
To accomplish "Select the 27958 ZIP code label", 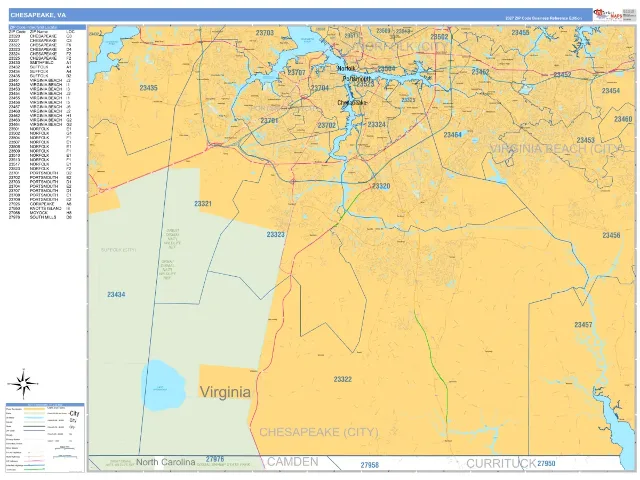I will coord(370,465).
